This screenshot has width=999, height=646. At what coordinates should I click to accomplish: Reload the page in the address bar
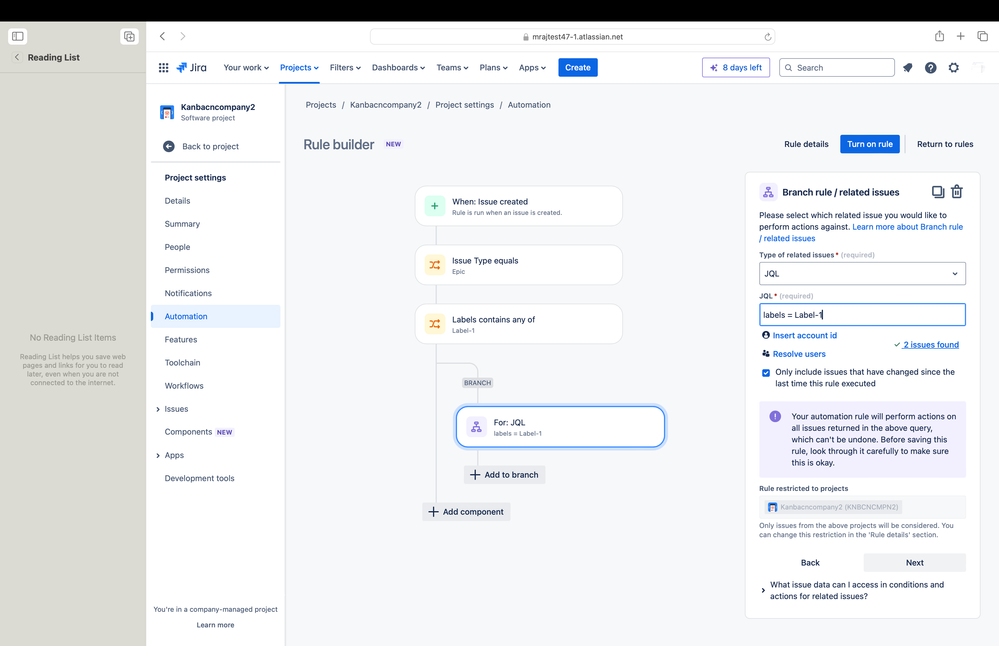[768, 37]
